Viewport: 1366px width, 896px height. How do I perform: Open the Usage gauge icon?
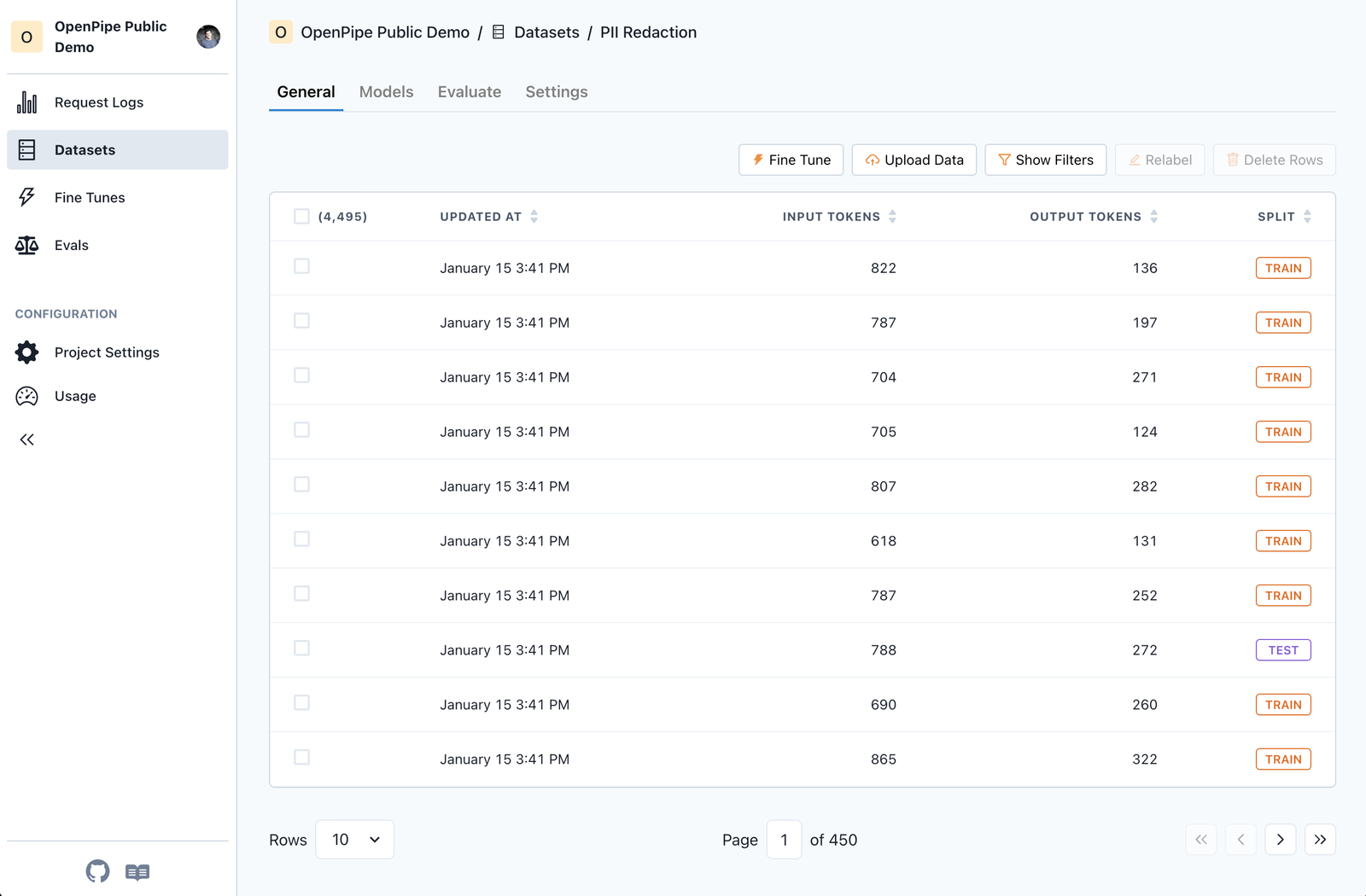click(26, 396)
